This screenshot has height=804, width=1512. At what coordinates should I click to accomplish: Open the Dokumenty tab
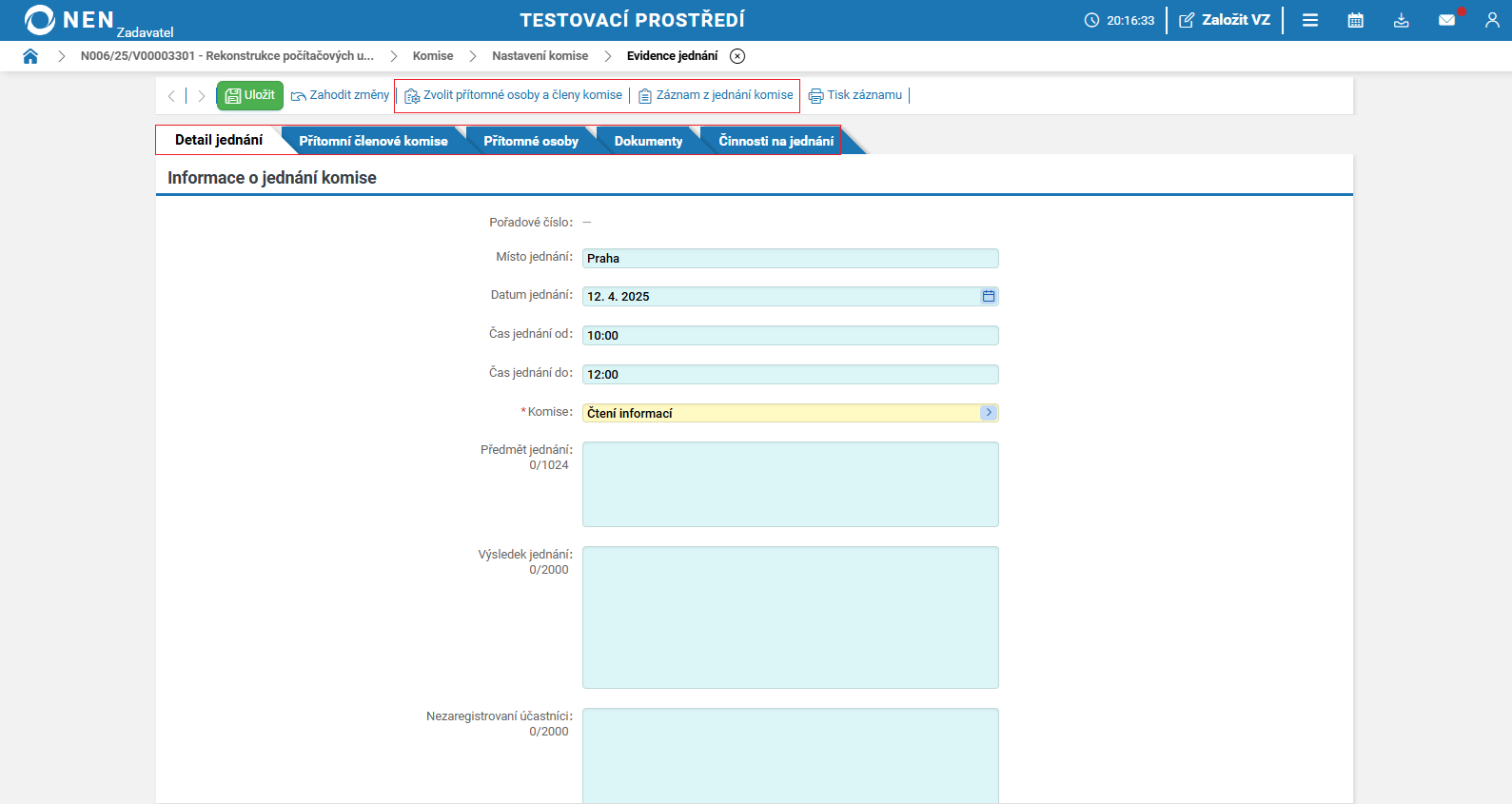pyautogui.click(x=648, y=141)
